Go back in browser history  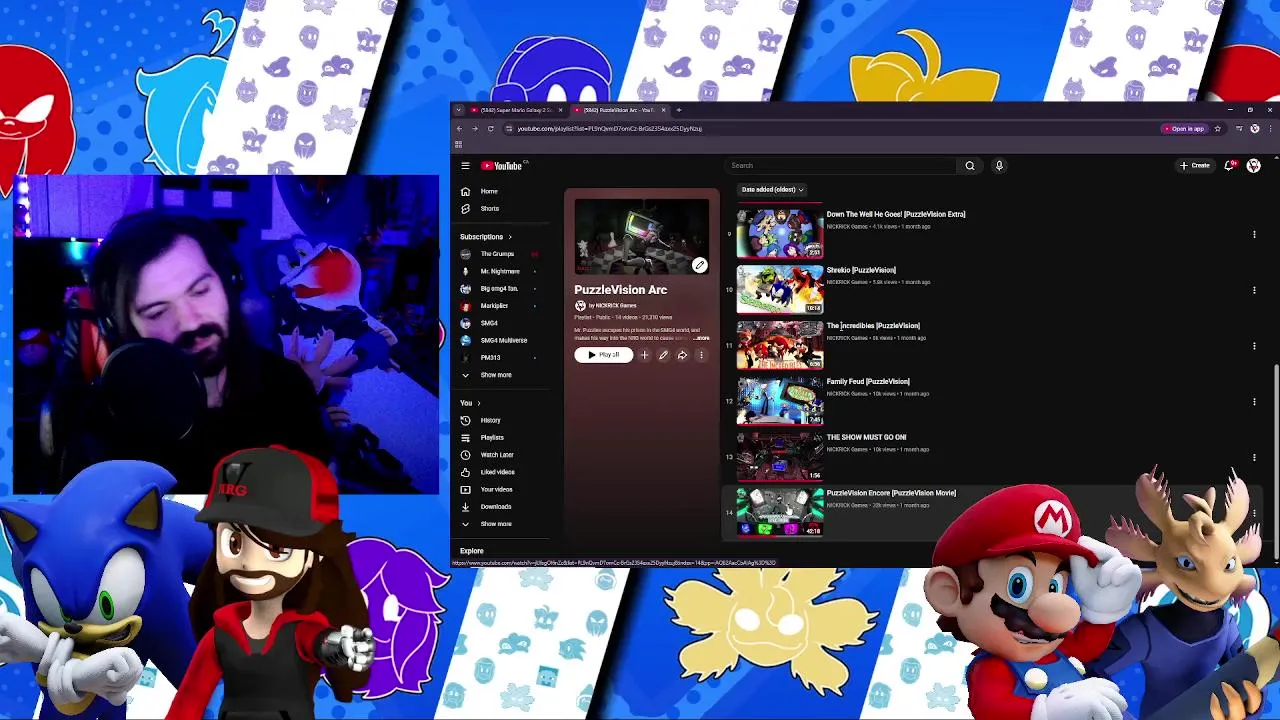tap(459, 129)
